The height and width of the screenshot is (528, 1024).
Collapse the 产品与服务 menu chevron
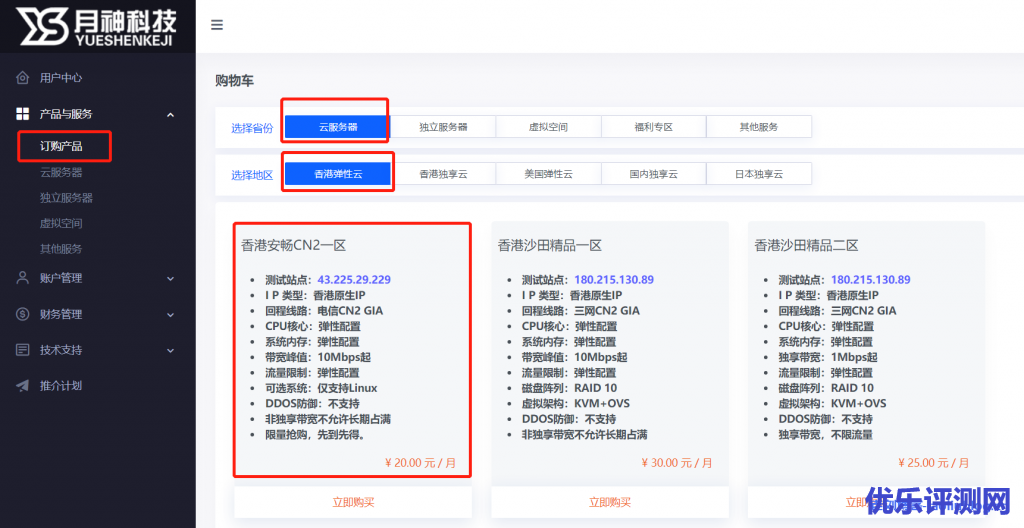[170, 115]
